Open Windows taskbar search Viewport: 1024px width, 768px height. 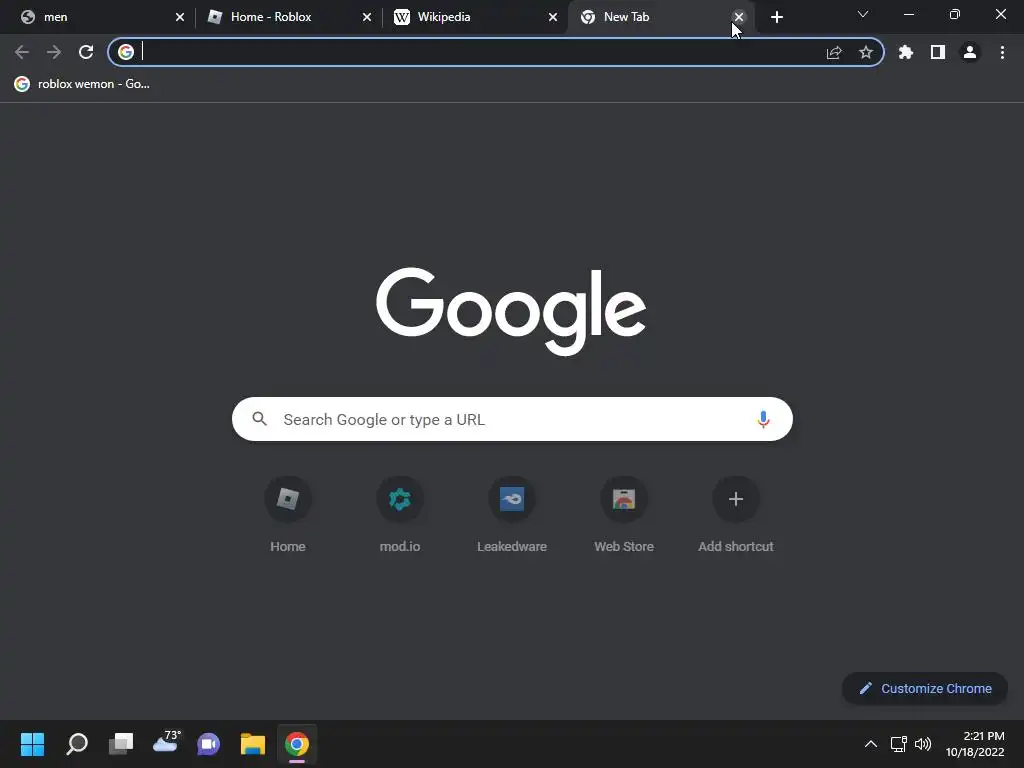77,744
